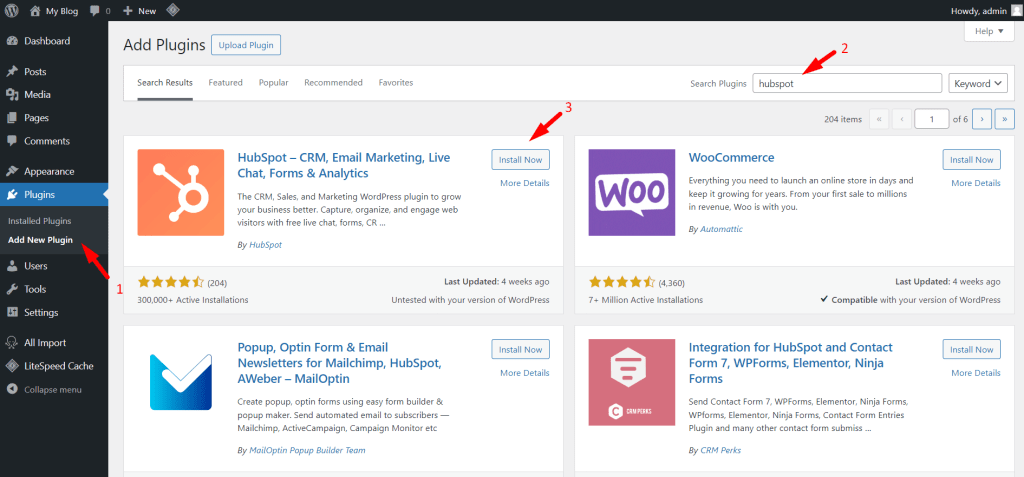Switch to the Recommended tab
The height and width of the screenshot is (477, 1024).
click(333, 83)
